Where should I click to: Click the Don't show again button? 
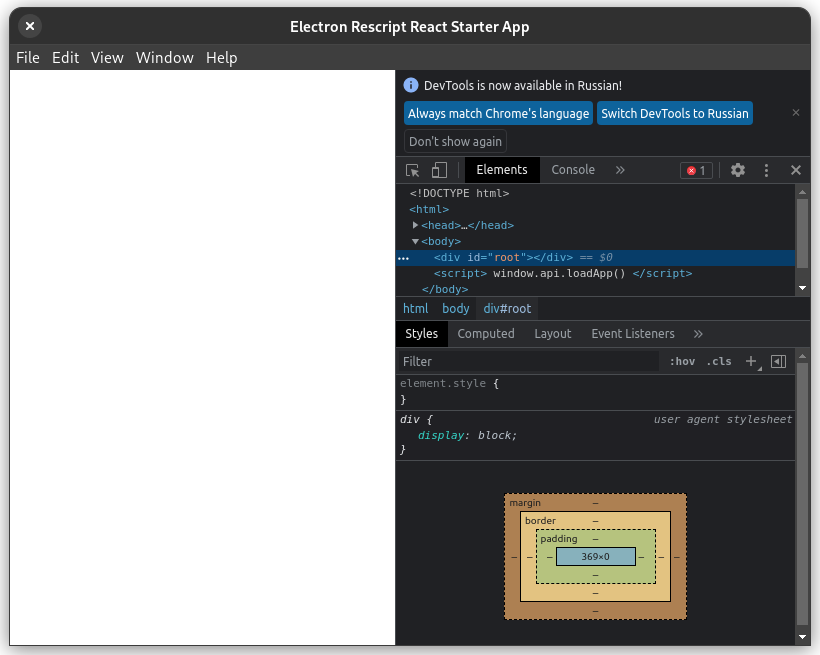455,141
